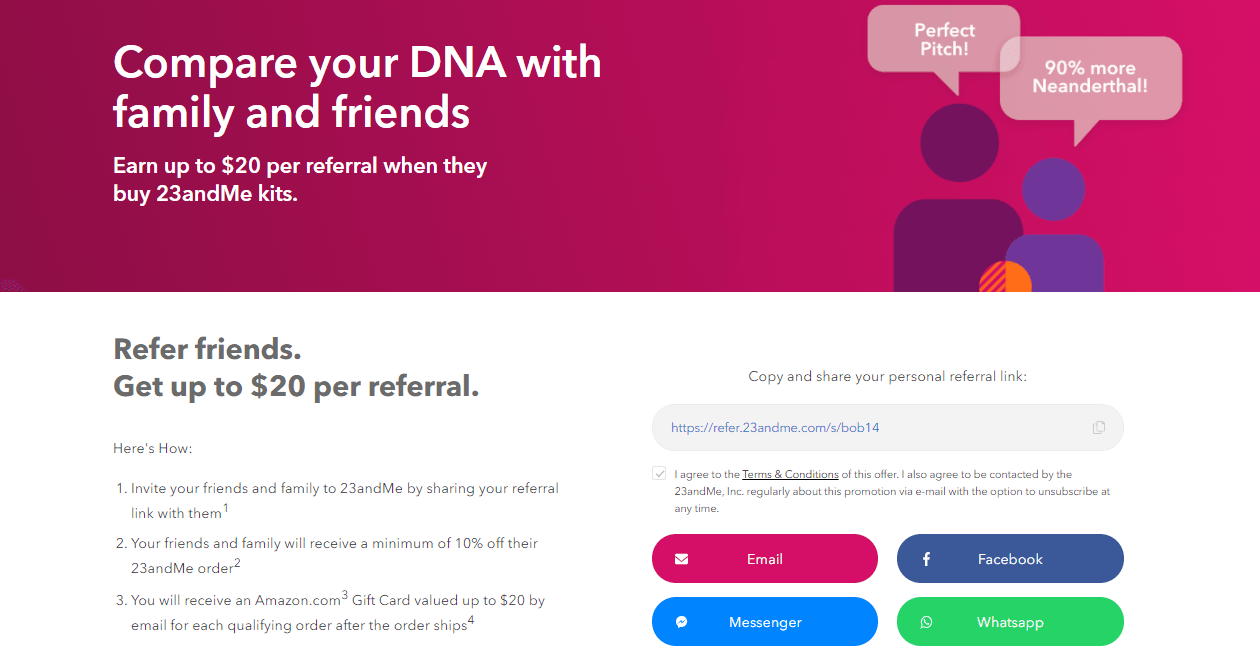Click the Messenger logo icon
The width and height of the screenshot is (1260, 655).
[681, 622]
